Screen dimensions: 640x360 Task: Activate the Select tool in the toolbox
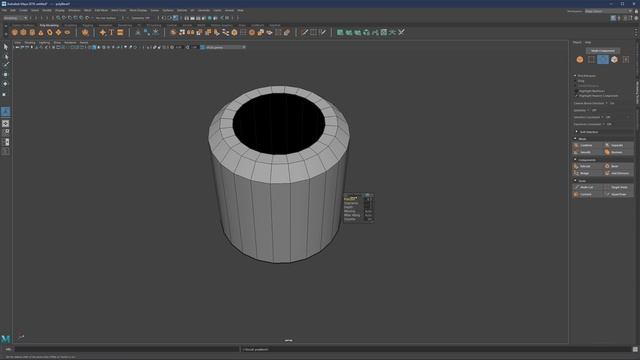click(5, 47)
